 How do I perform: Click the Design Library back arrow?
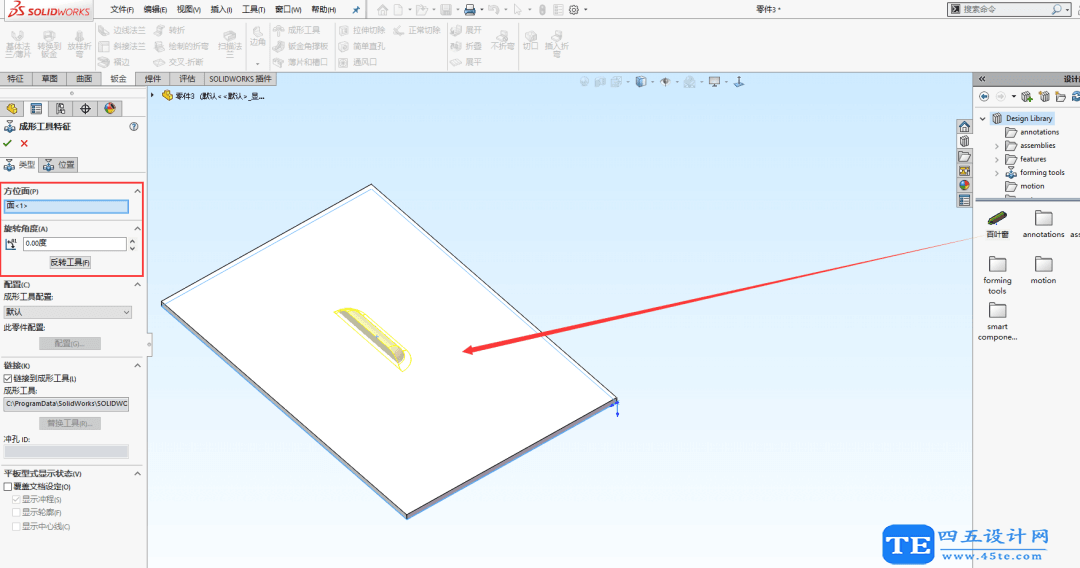(x=984, y=96)
